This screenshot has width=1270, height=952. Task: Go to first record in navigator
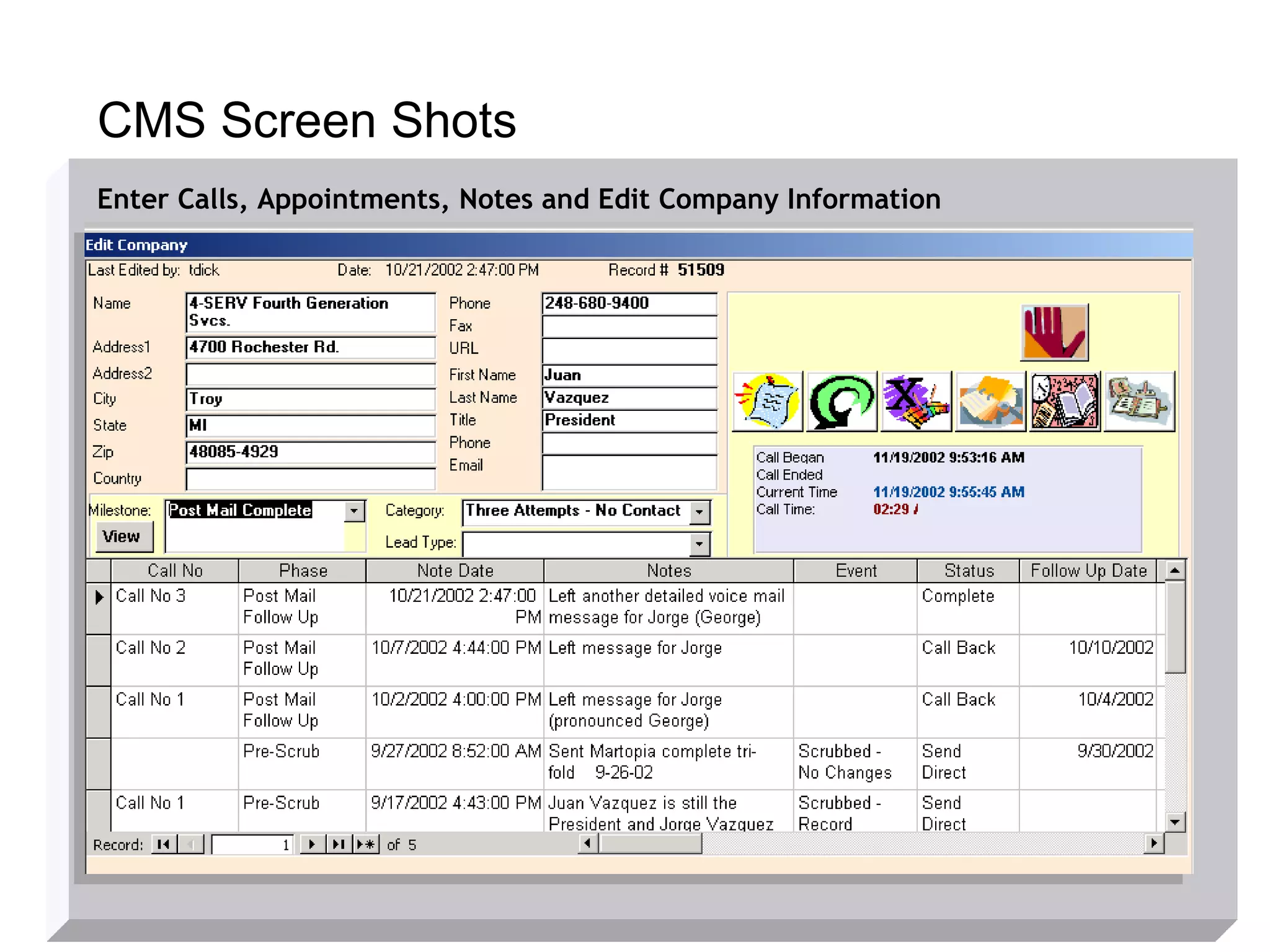pyautogui.click(x=164, y=844)
